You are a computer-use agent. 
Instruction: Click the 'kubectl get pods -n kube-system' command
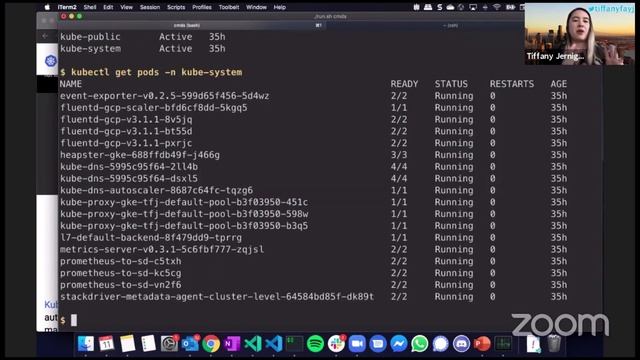156,72
